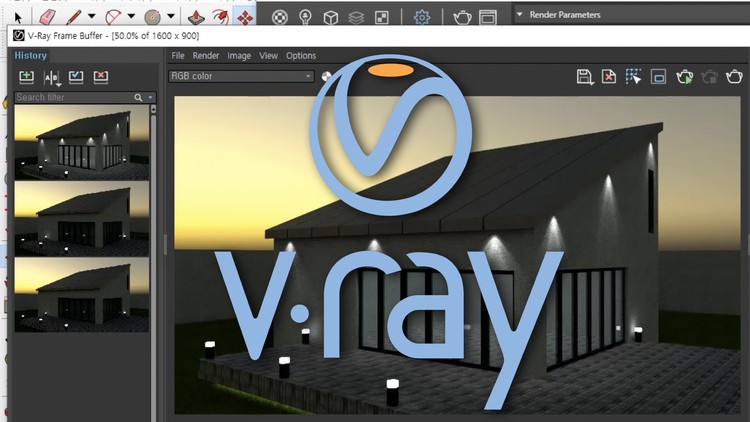Select the red Follow Me tool
This screenshot has height=422, width=750.
click(221, 18)
